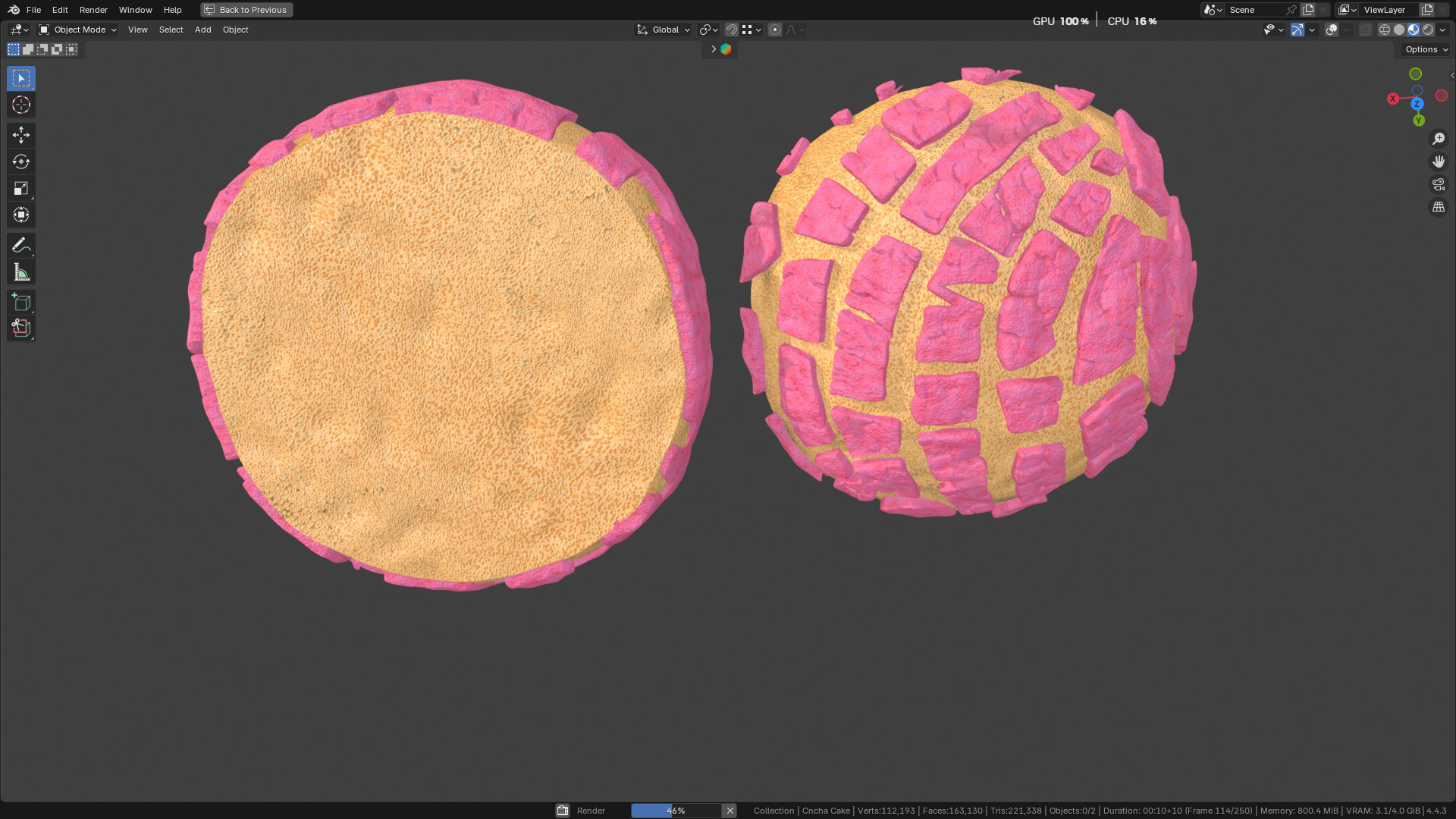Screen dimensions: 1456x819
Task: Click the blue Z axis on gizmo
Action: click(1417, 104)
